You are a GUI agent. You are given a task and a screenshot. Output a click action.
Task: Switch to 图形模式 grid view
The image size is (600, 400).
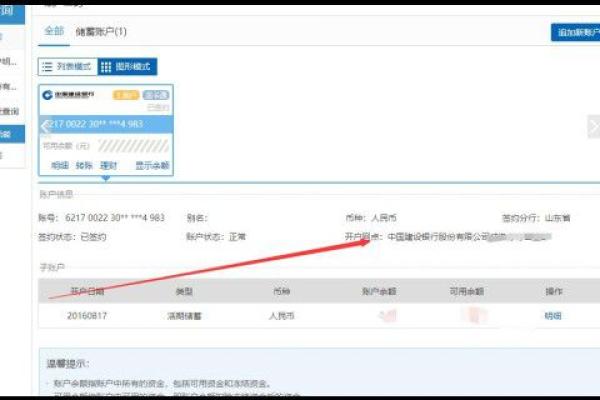[x=127, y=67]
